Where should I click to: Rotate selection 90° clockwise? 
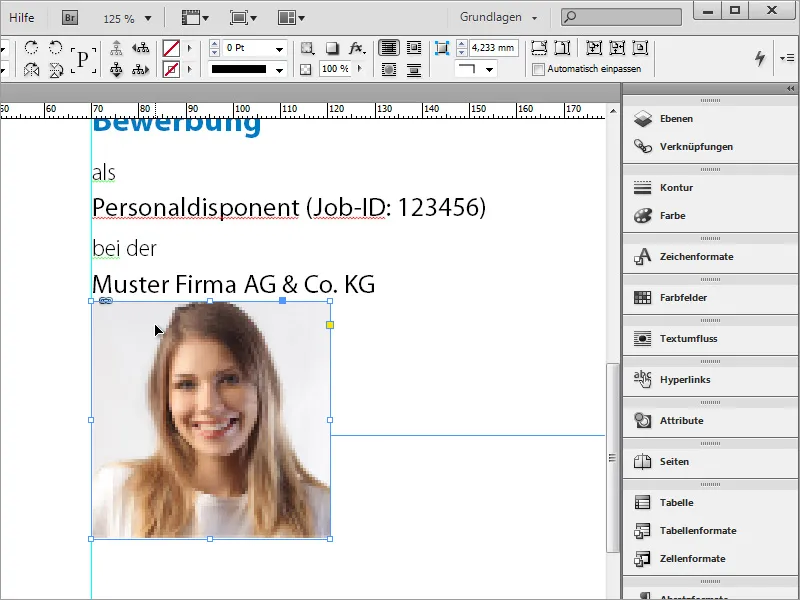[x=31, y=48]
